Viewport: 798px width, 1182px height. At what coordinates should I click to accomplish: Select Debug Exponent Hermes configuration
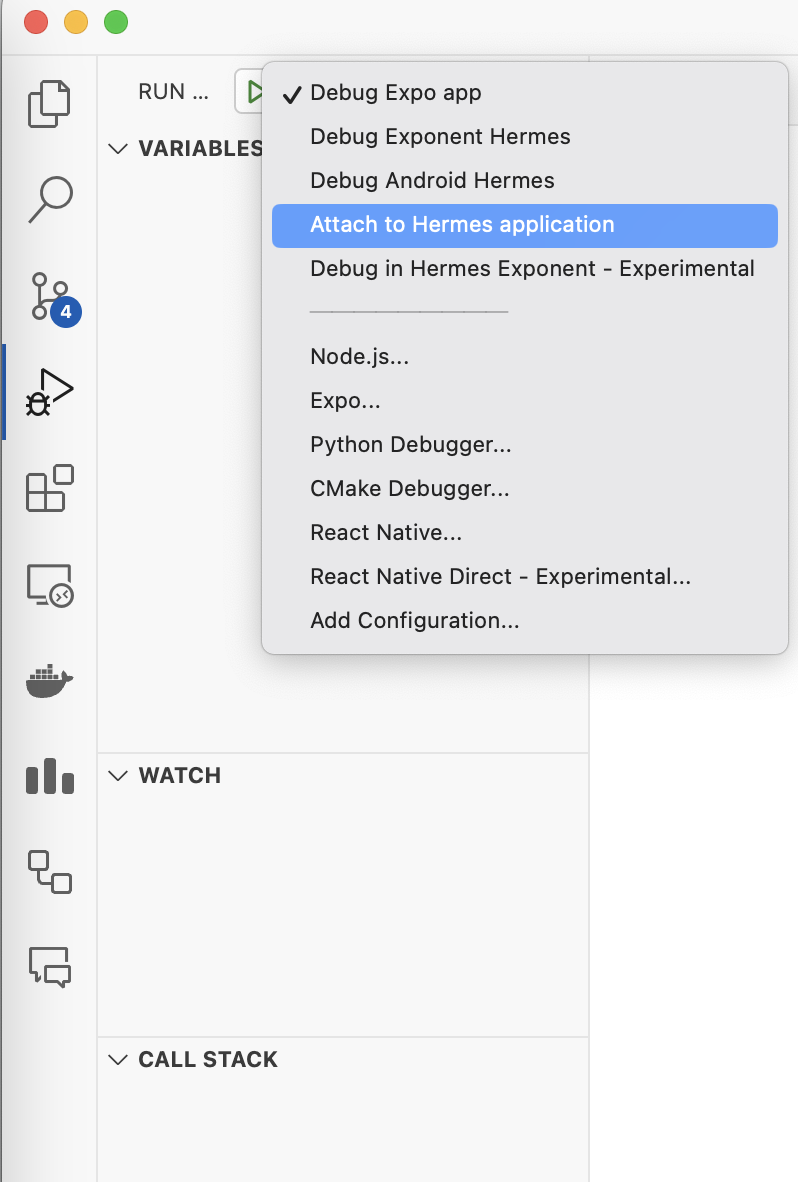(x=524, y=136)
